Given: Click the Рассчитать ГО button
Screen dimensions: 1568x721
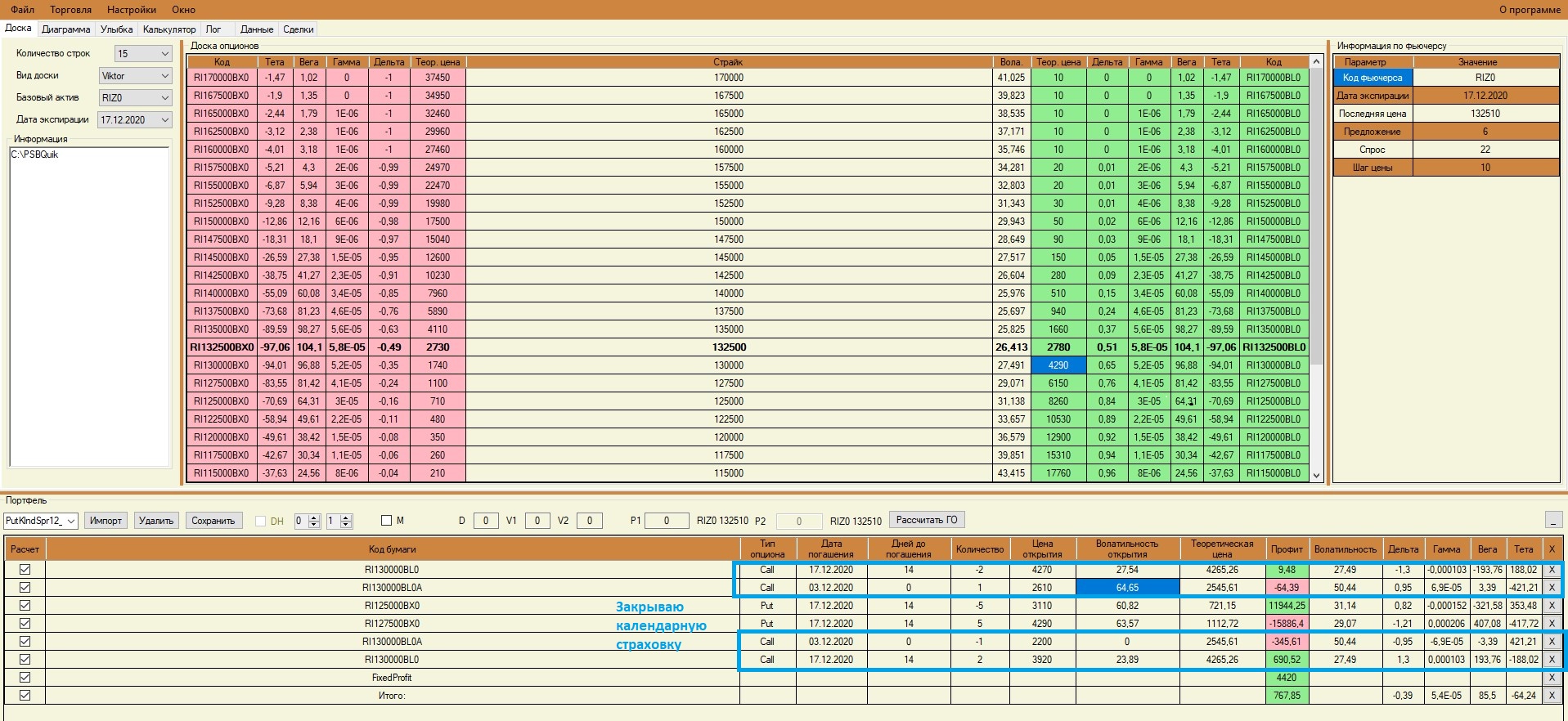Looking at the screenshot, I should pos(927,520).
